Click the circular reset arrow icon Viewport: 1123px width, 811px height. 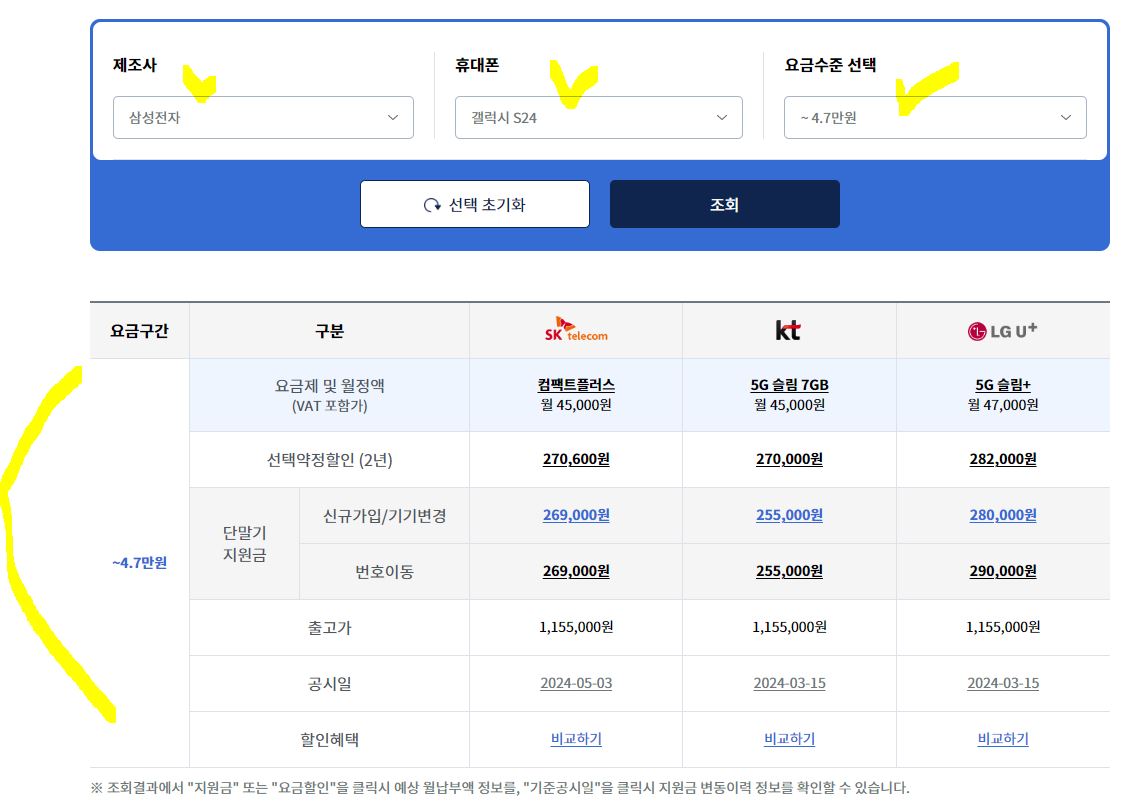[430, 204]
